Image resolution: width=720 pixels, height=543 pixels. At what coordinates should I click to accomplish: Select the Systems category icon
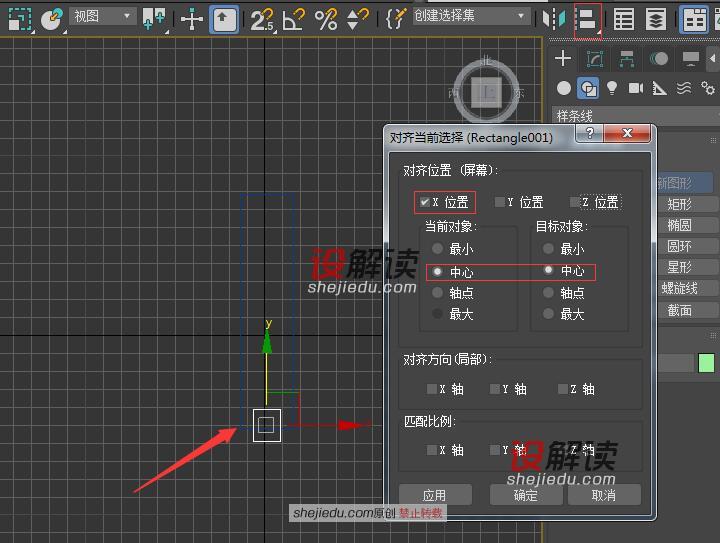point(708,88)
